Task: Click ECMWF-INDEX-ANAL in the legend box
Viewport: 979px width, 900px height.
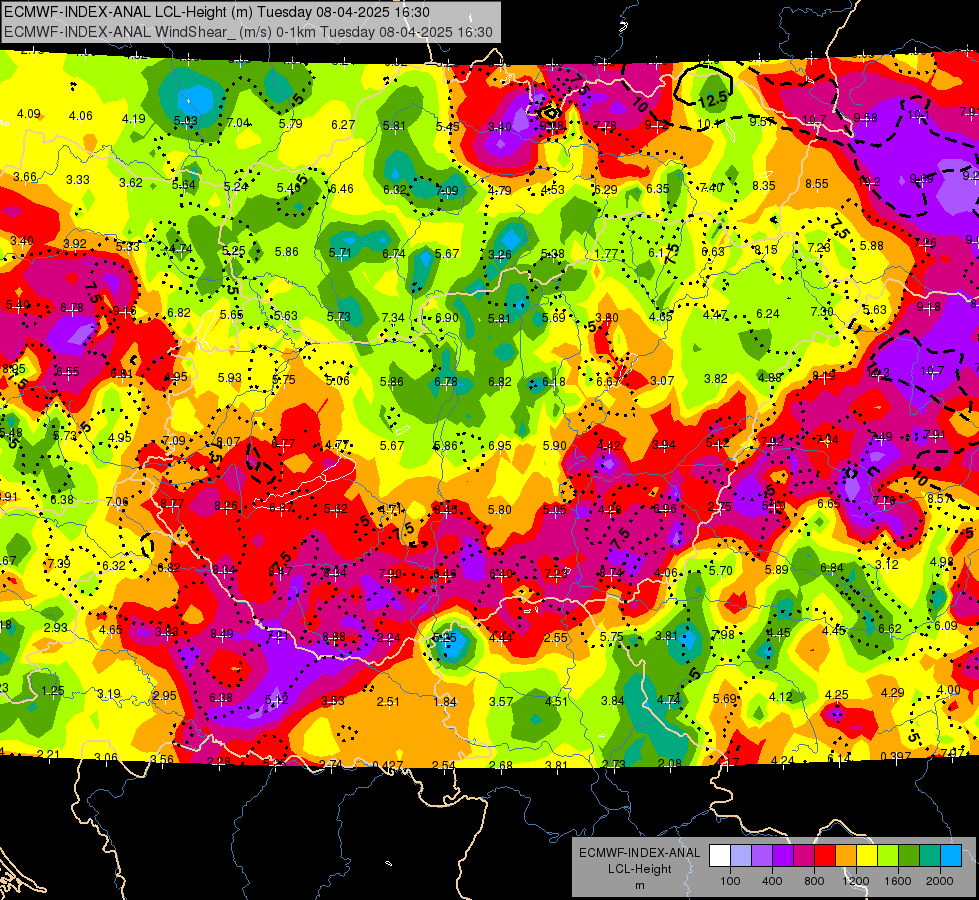Action: tap(639, 853)
